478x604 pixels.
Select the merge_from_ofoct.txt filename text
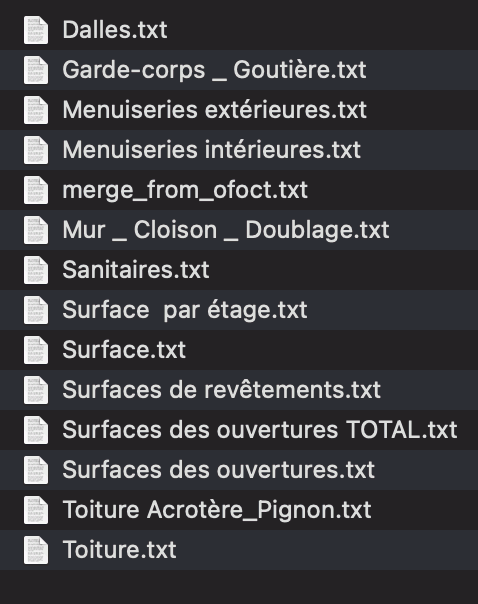(x=185, y=190)
